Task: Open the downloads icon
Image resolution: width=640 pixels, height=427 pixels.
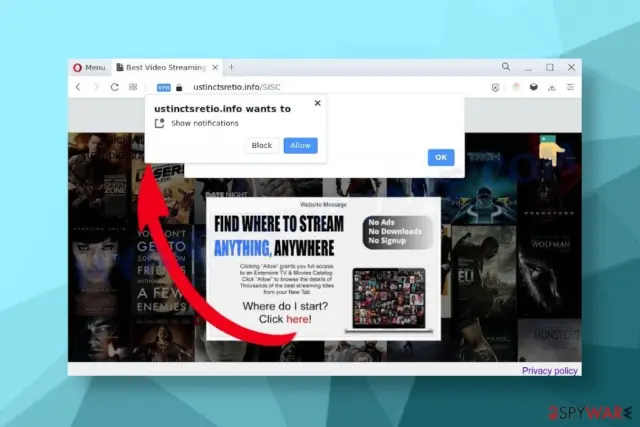Action: [x=552, y=87]
